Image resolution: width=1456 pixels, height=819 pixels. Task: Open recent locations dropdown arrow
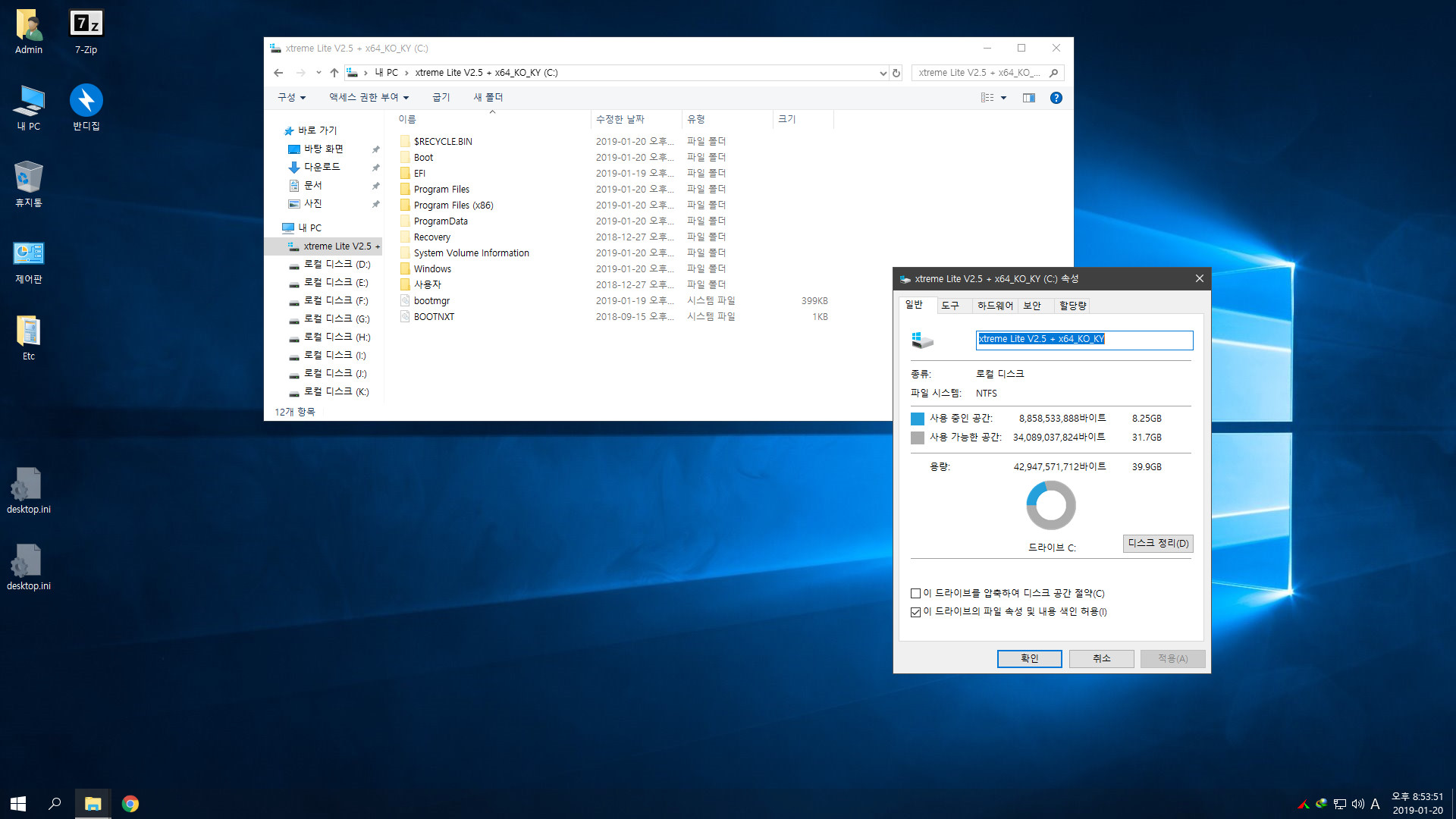pos(318,73)
